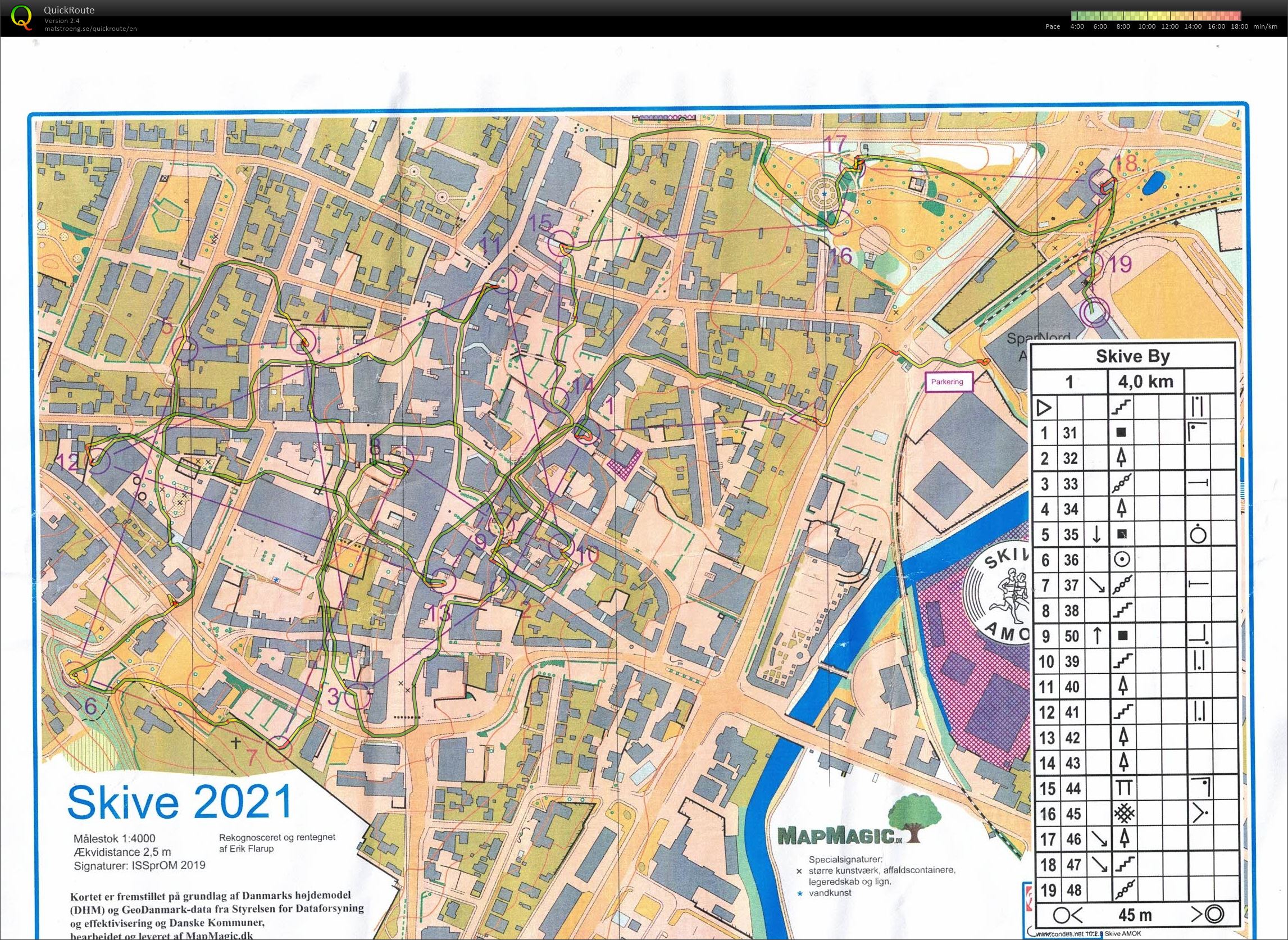
Task: Click the Skive By table header
Action: [1133, 356]
